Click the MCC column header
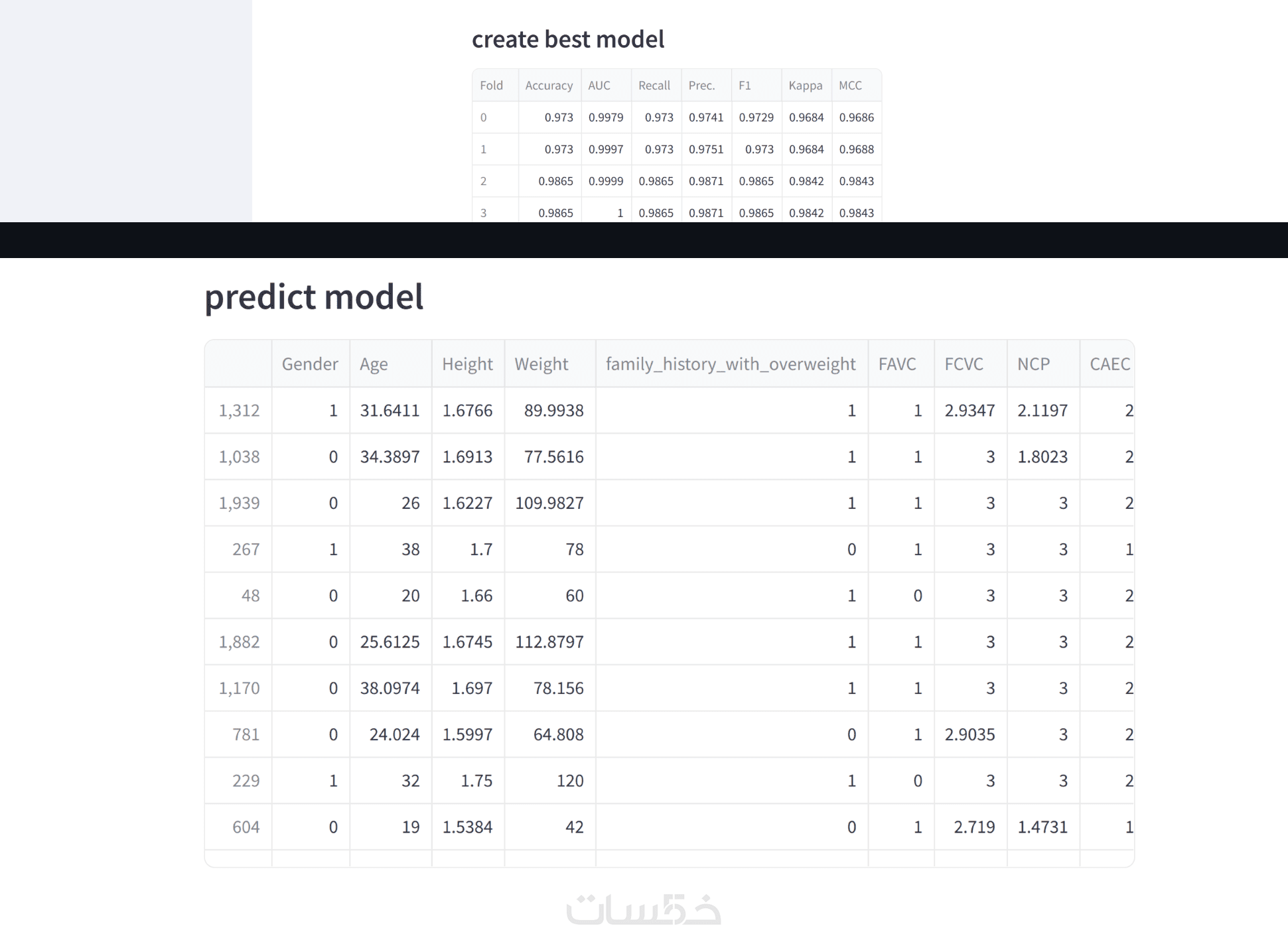 pos(850,85)
